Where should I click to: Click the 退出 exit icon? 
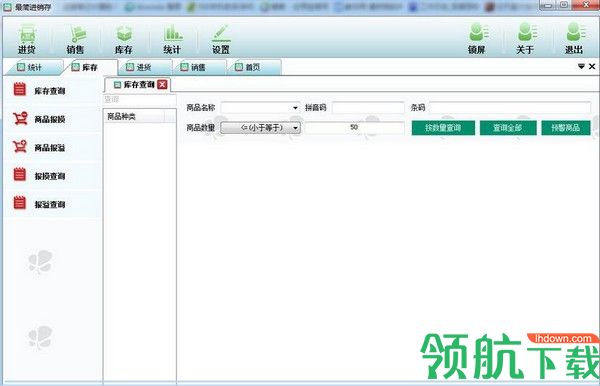(x=574, y=38)
